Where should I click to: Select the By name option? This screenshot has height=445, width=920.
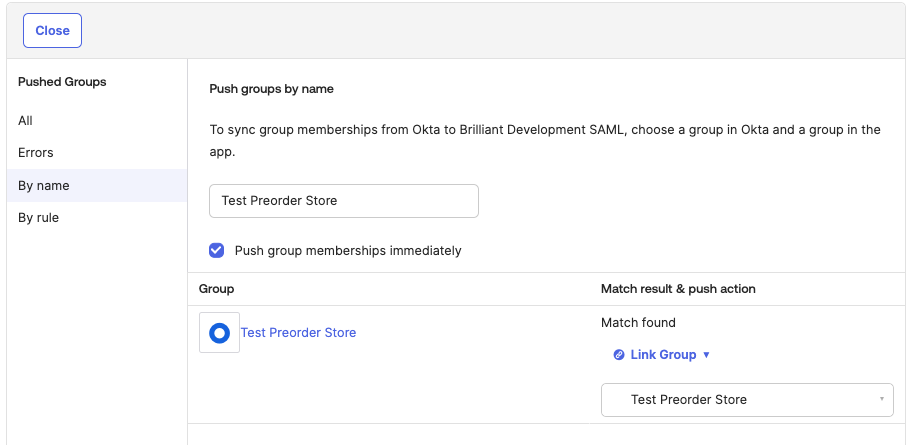click(97, 186)
